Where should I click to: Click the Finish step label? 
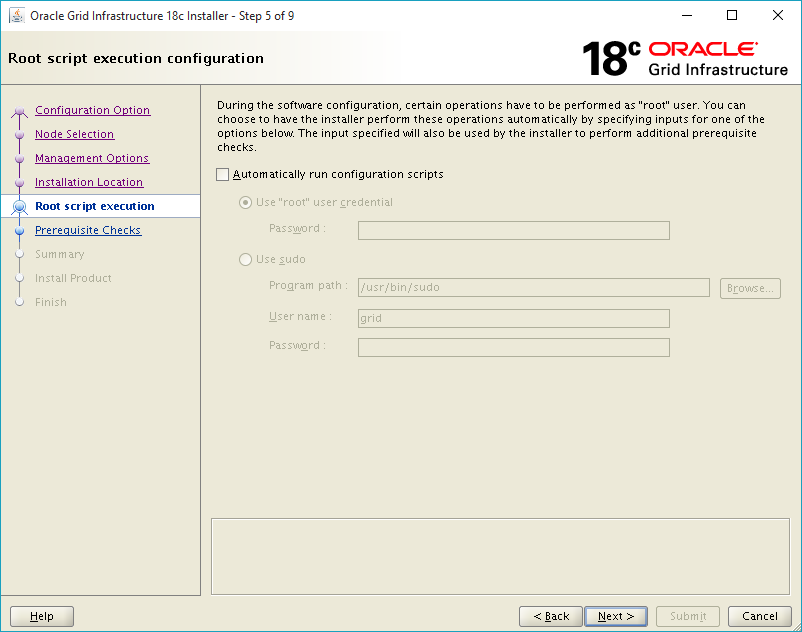tap(51, 302)
